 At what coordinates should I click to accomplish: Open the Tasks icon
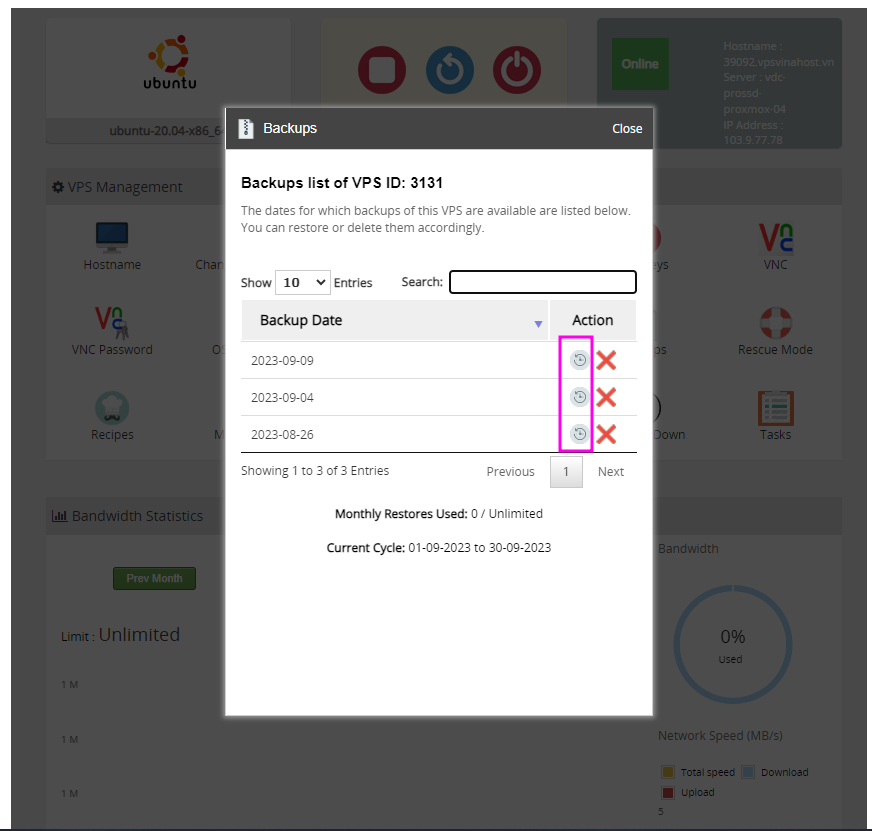point(775,406)
